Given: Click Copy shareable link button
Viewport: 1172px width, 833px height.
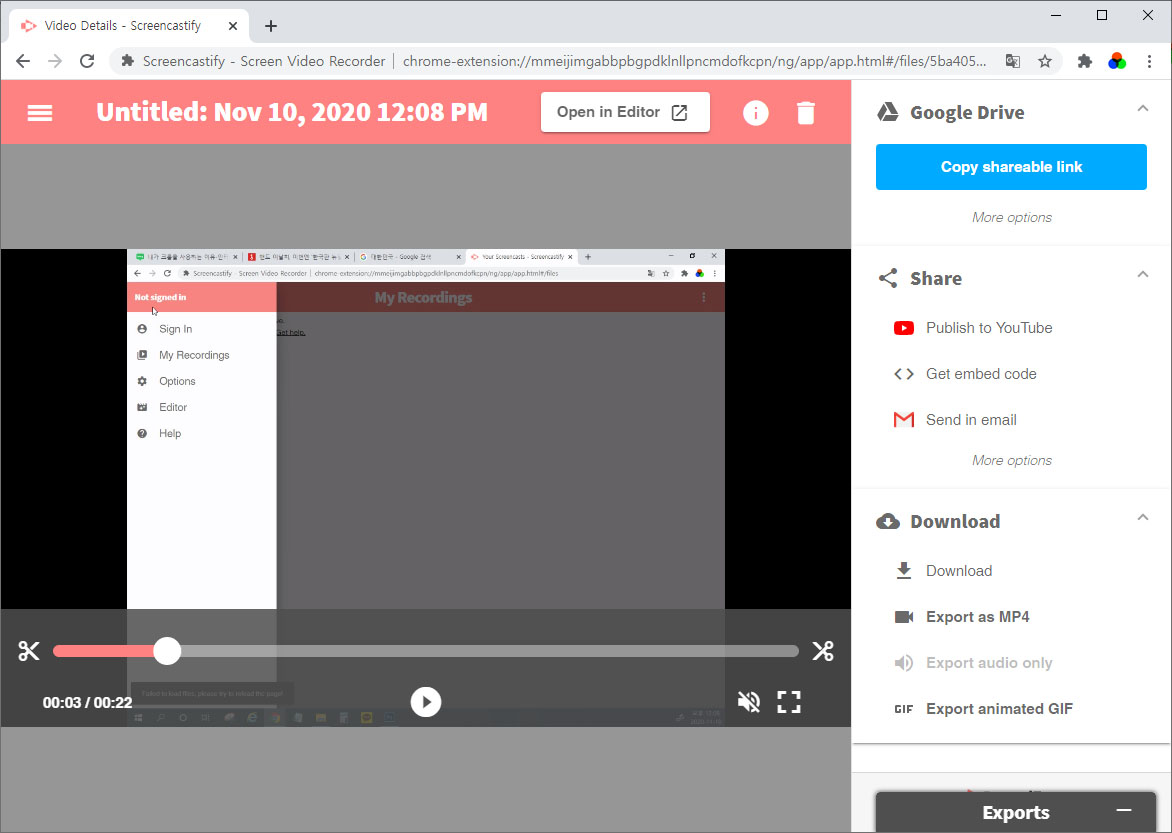Looking at the screenshot, I should pos(1011,167).
